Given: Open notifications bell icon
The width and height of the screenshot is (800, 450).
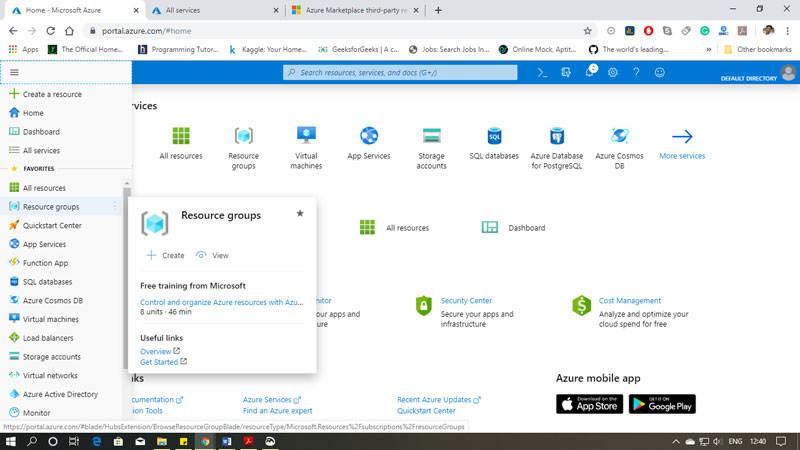Looking at the screenshot, I should coord(589,73).
